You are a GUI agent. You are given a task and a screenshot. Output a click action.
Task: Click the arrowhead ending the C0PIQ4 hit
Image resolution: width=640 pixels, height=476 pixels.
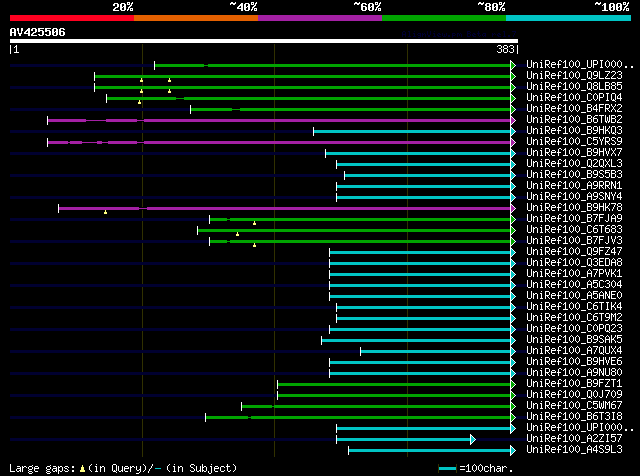point(513,98)
